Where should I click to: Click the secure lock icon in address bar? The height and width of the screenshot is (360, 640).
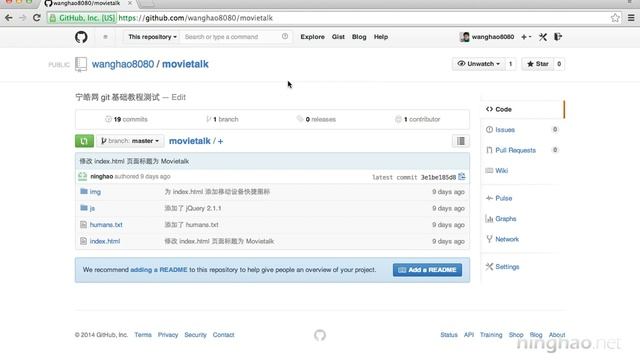(x=53, y=18)
